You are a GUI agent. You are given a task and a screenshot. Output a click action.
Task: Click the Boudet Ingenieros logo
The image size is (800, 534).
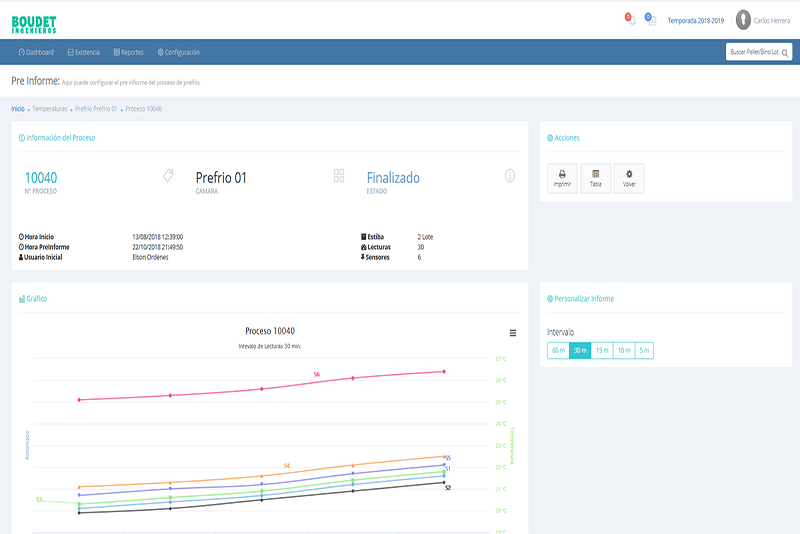click(x=34, y=24)
